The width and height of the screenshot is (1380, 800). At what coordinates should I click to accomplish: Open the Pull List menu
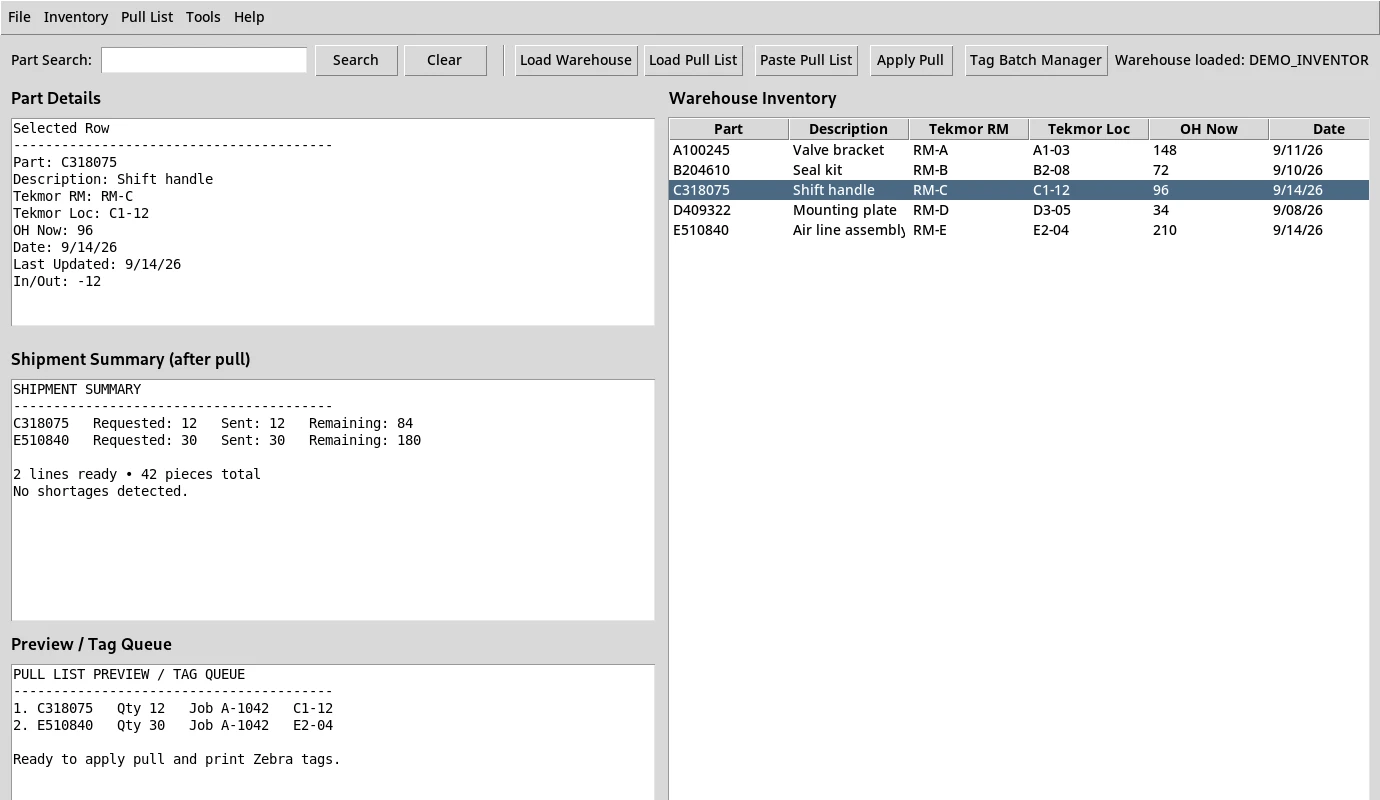point(147,17)
